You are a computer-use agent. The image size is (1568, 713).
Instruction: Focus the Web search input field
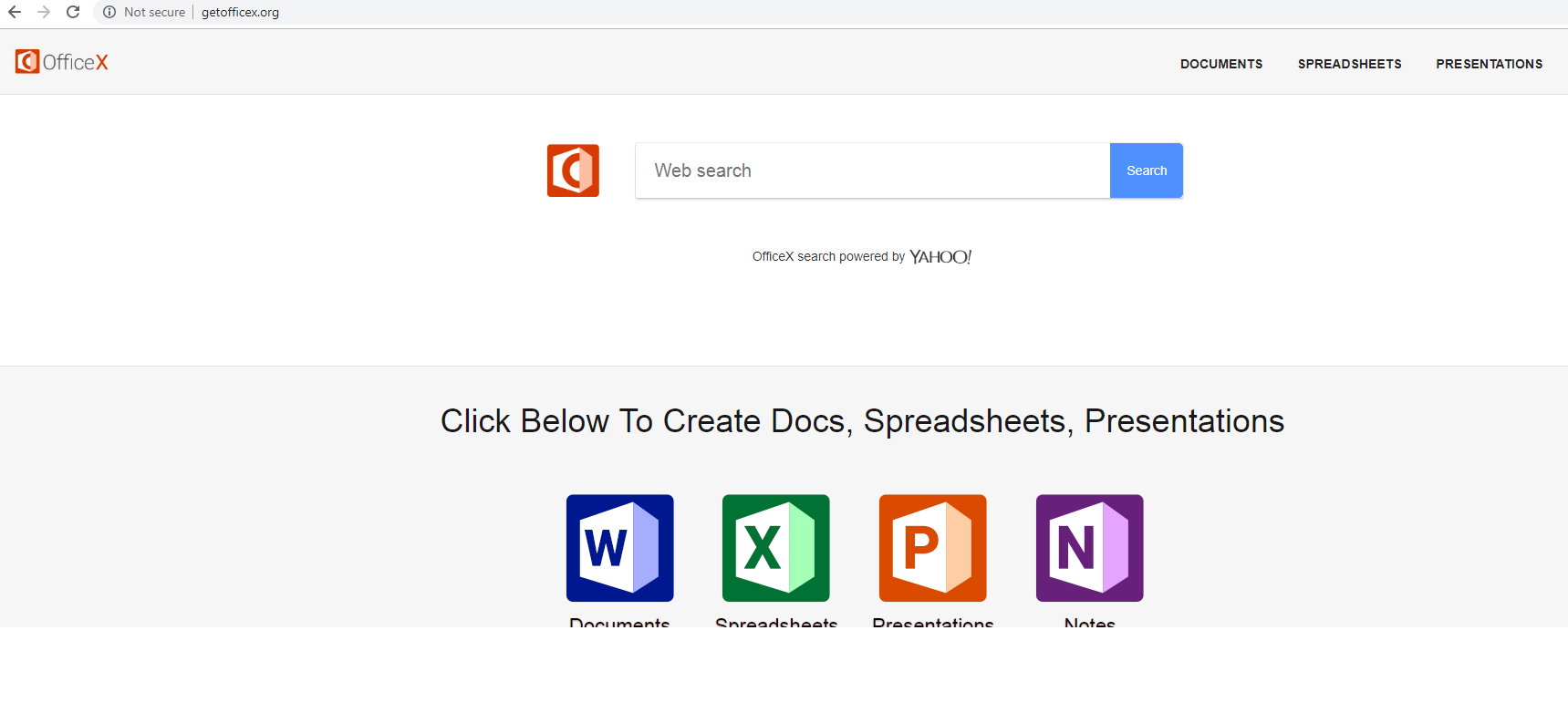tap(873, 170)
